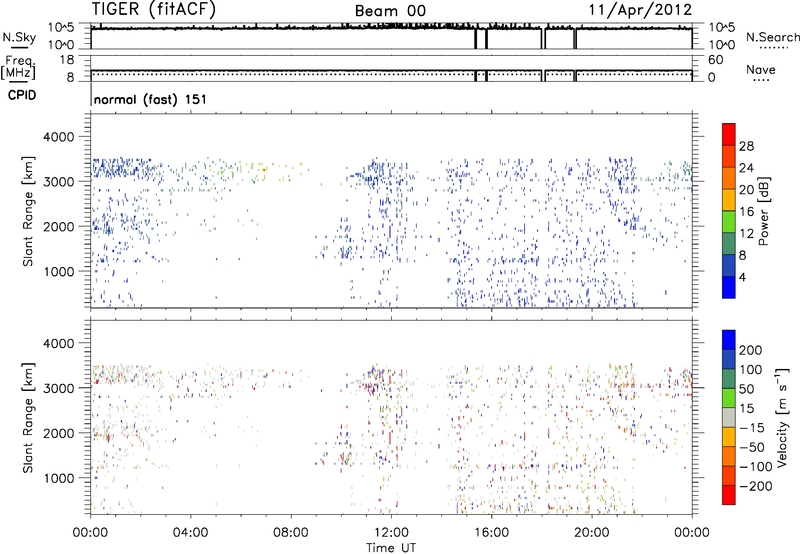Click the 20:00 time tick label
The image size is (800, 554).
coord(591,533)
